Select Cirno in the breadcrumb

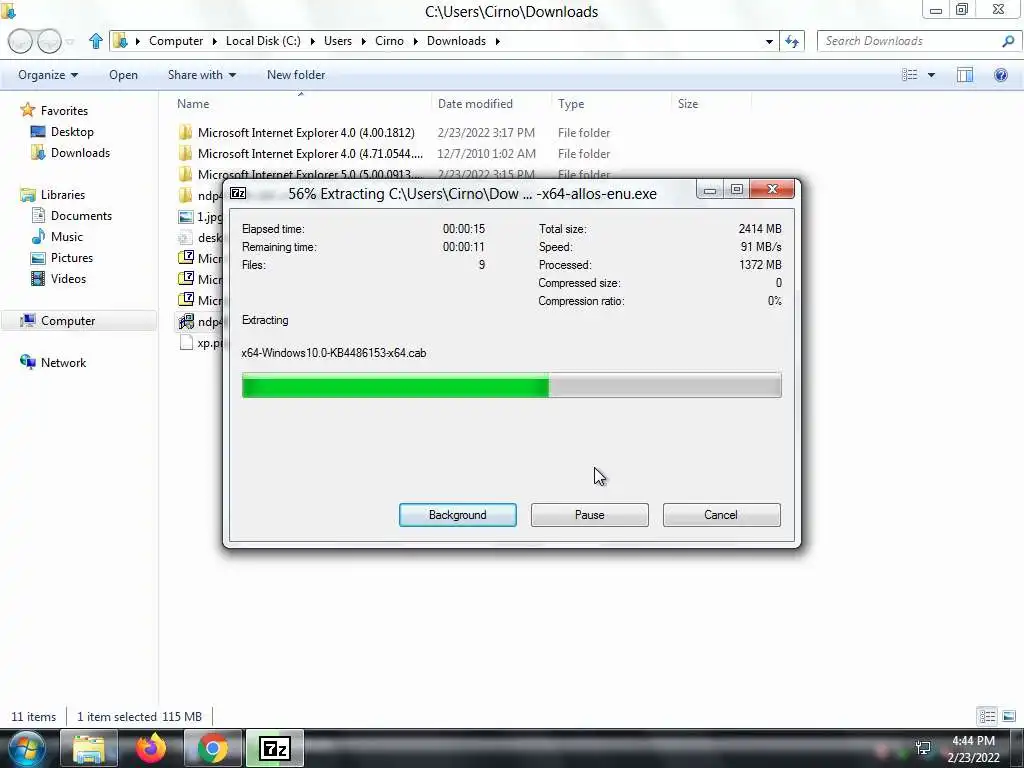[x=389, y=40]
